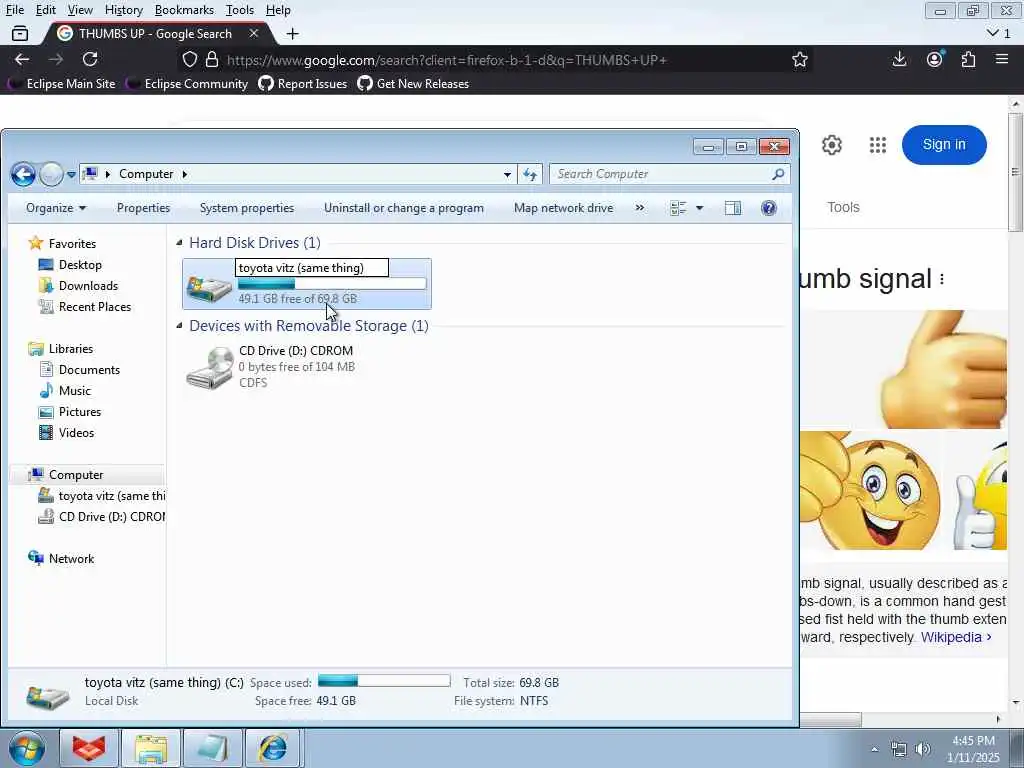
Task: Select CD Drive (D:) CDROM label
Action: coord(296,351)
